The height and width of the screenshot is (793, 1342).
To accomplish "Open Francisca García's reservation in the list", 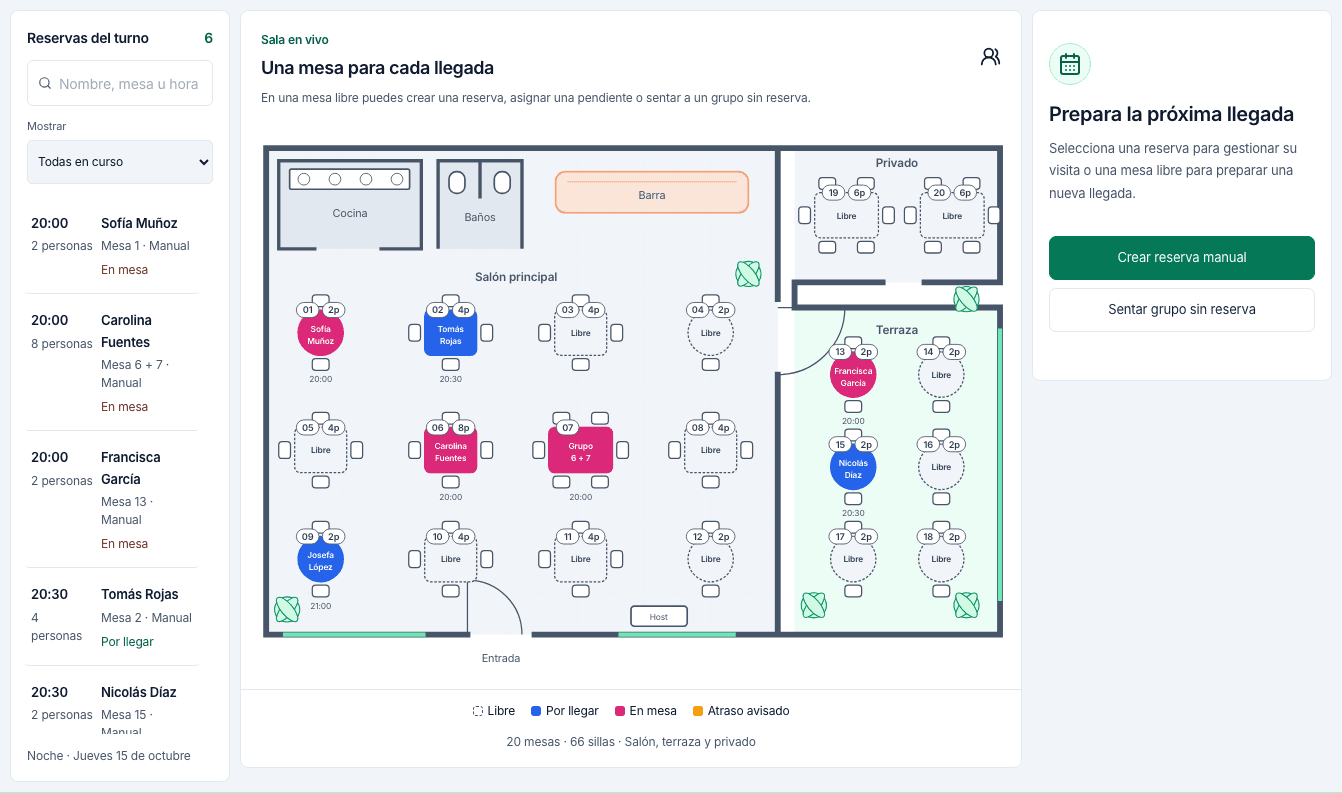I will [x=112, y=500].
